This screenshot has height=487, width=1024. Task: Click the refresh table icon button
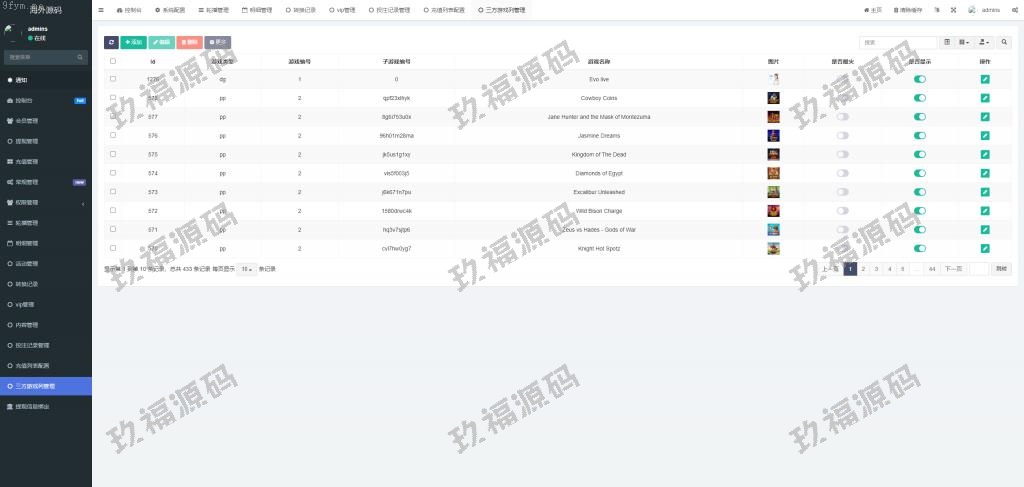pyautogui.click(x=111, y=43)
